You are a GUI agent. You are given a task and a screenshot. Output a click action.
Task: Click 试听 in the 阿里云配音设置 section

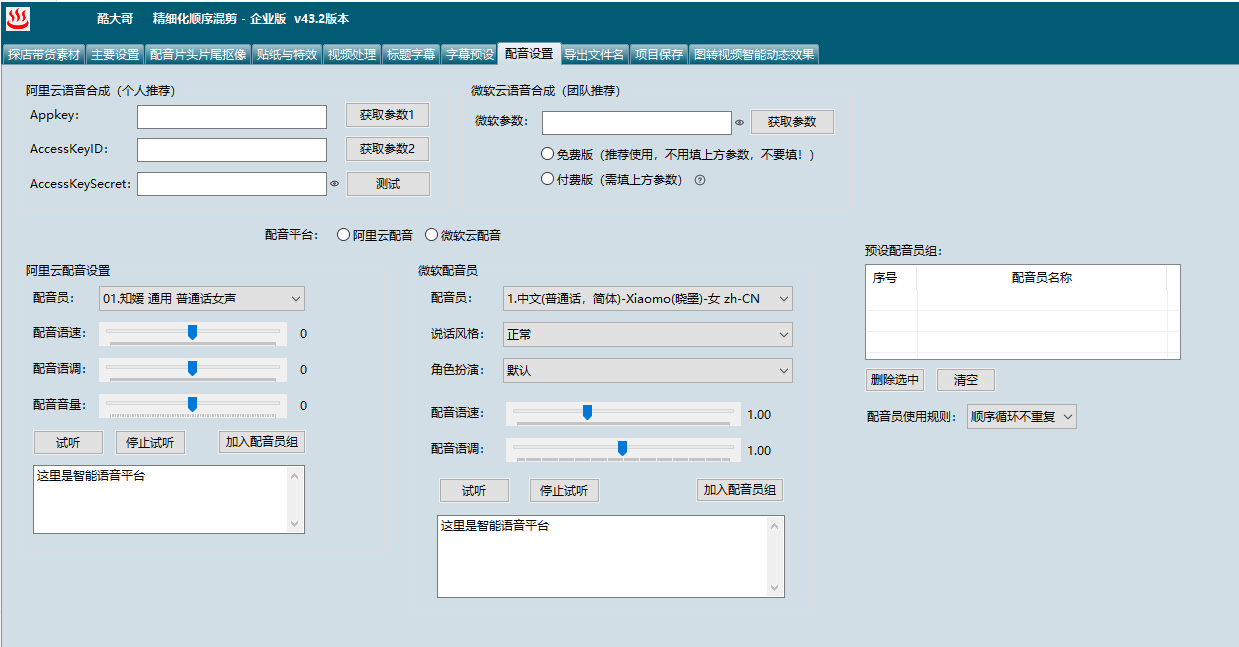tap(68, 442)
